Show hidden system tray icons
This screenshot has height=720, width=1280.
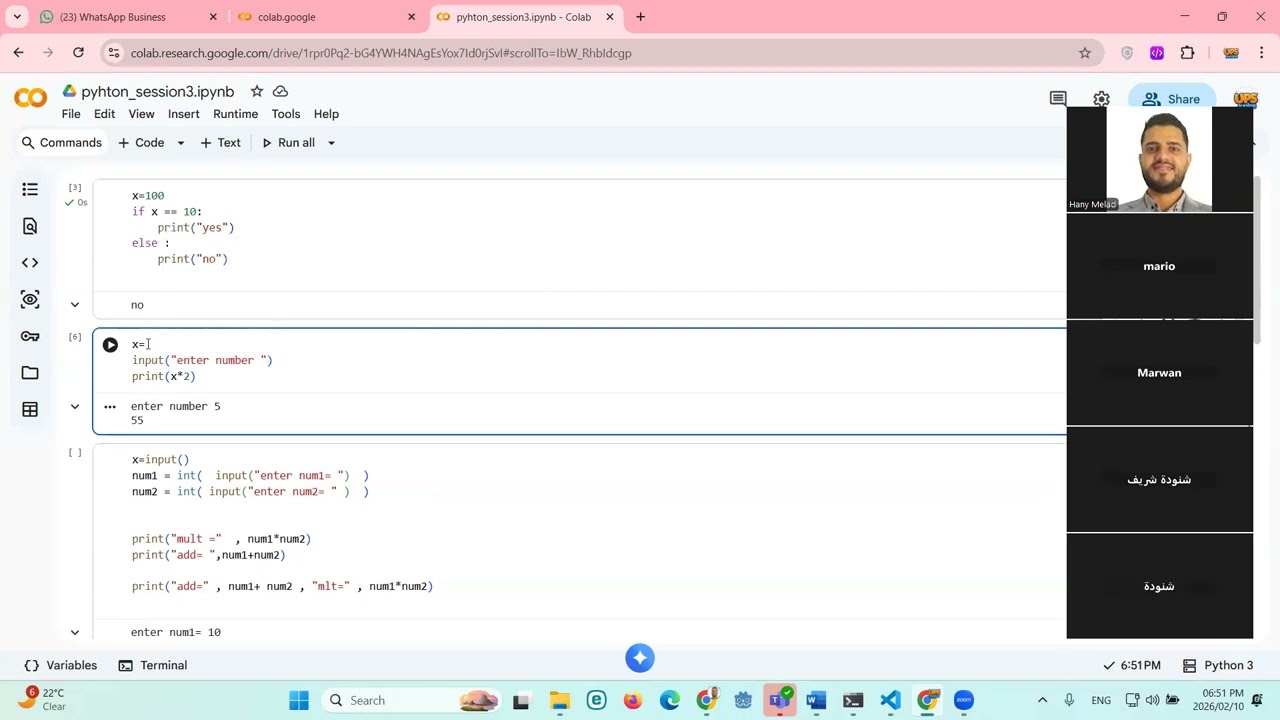[1042, 700]
